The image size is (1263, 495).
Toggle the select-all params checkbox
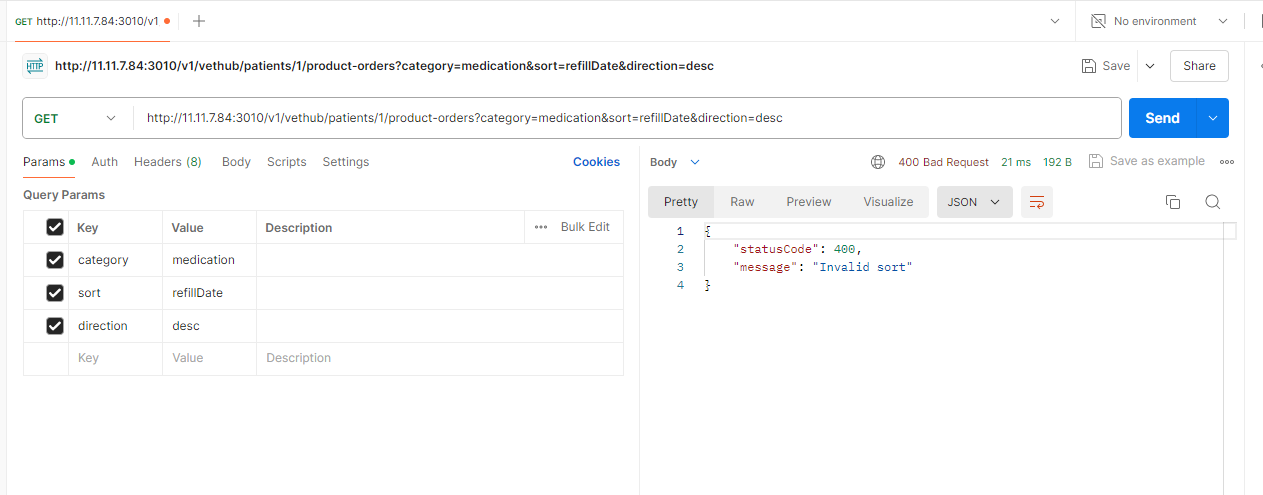click(x=55, y=228)
